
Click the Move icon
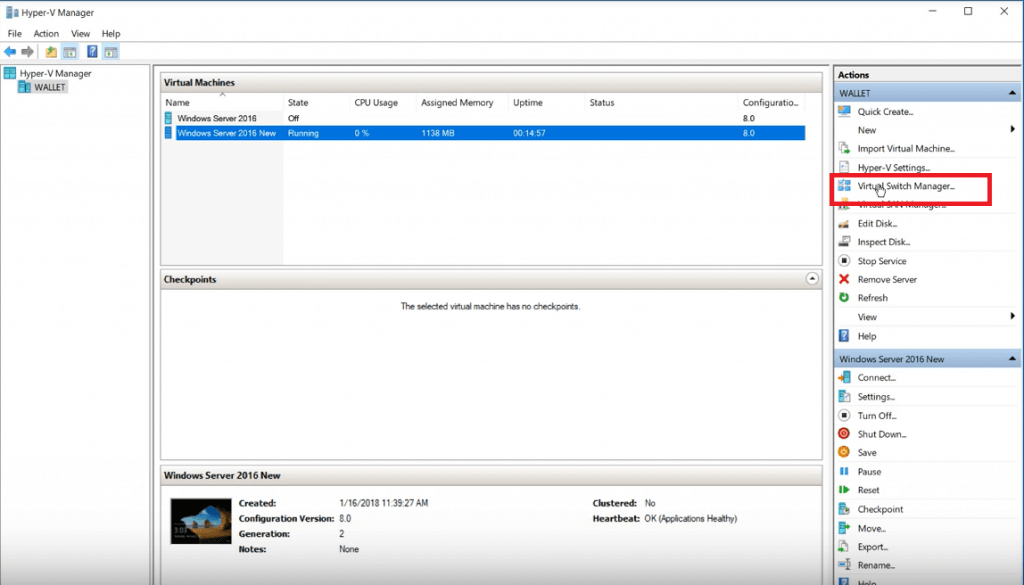click(x=844, y=528)
